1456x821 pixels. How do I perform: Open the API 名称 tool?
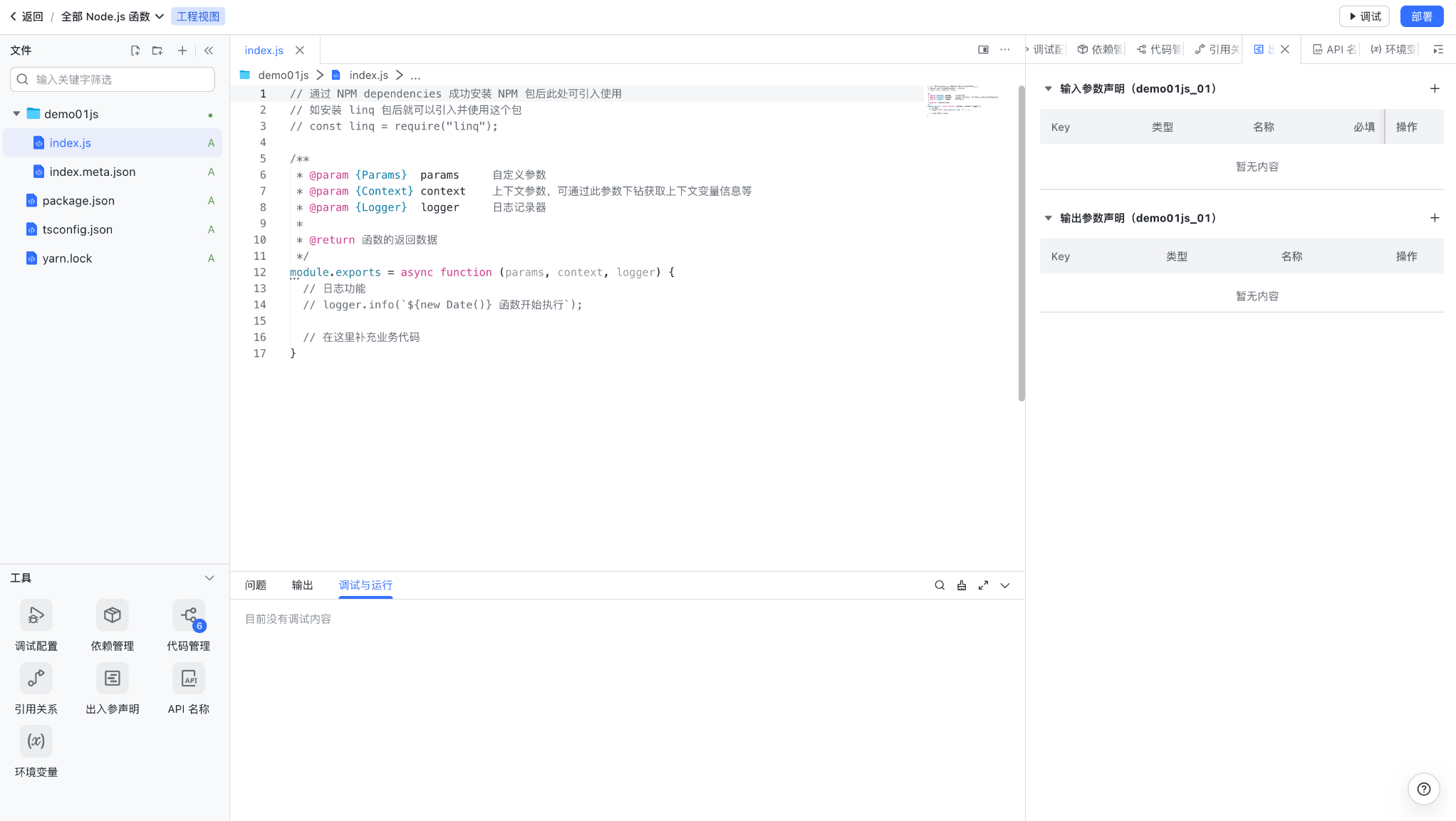point(188,689)
